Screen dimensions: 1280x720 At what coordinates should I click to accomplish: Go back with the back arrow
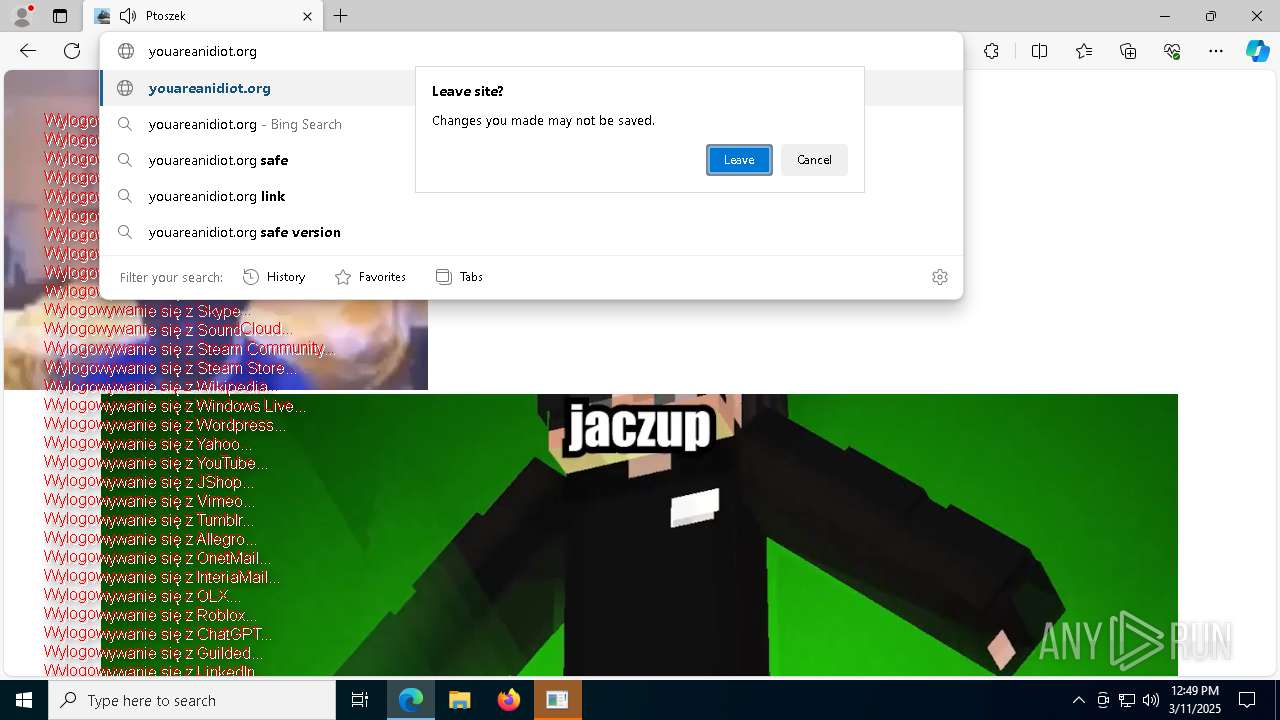tap(28, 51)
